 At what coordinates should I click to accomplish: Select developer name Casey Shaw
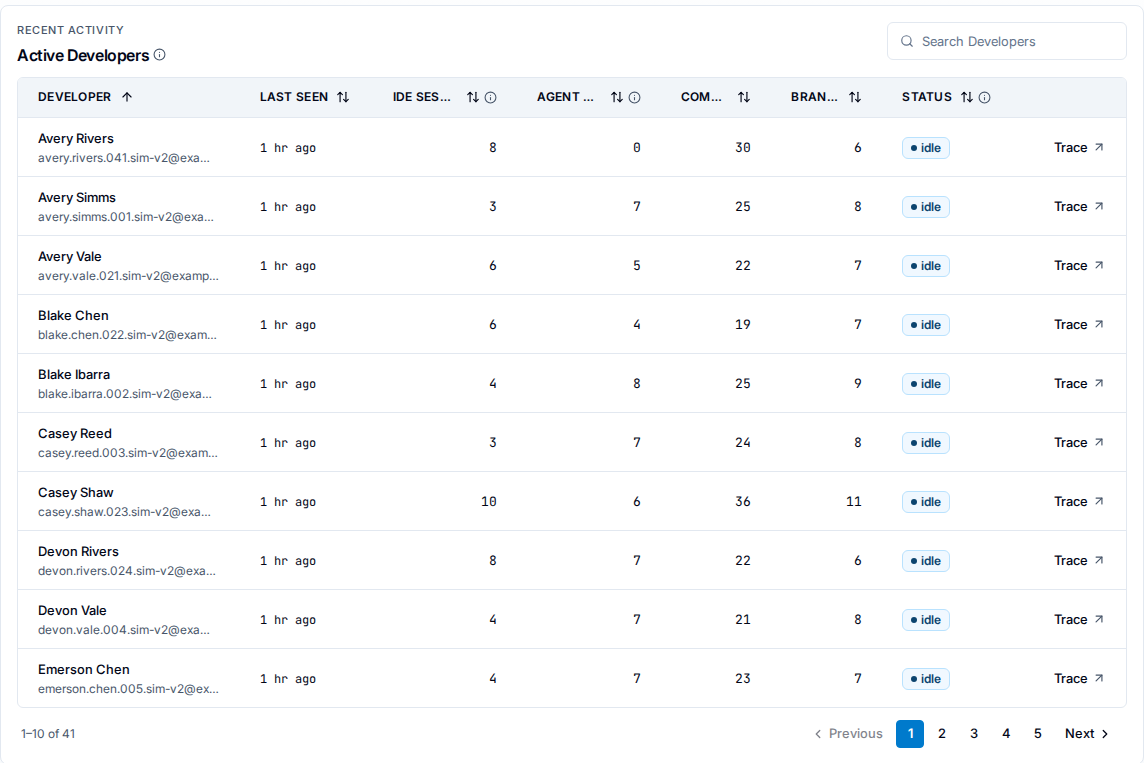click(x=76, y=493)
